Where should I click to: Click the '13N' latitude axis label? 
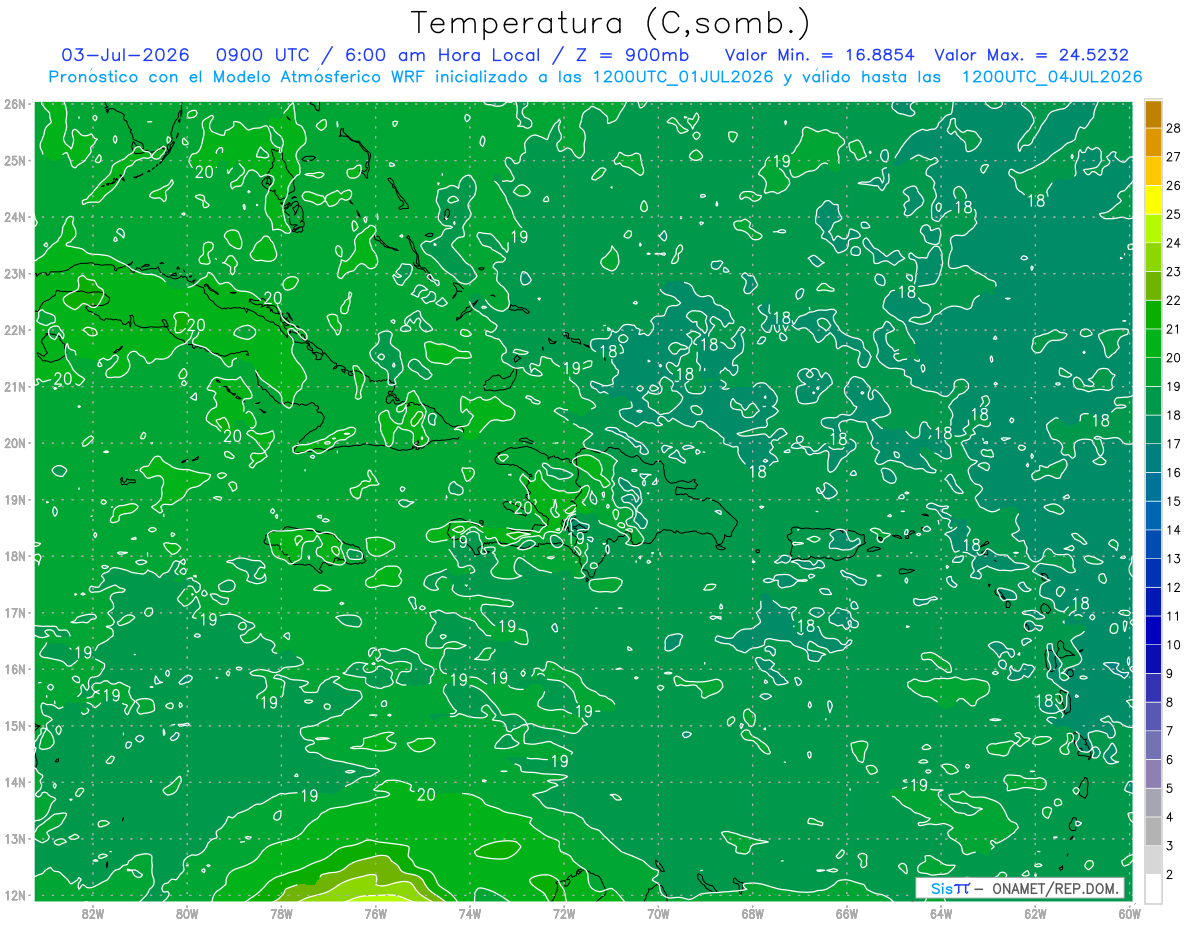coord(14,838)
